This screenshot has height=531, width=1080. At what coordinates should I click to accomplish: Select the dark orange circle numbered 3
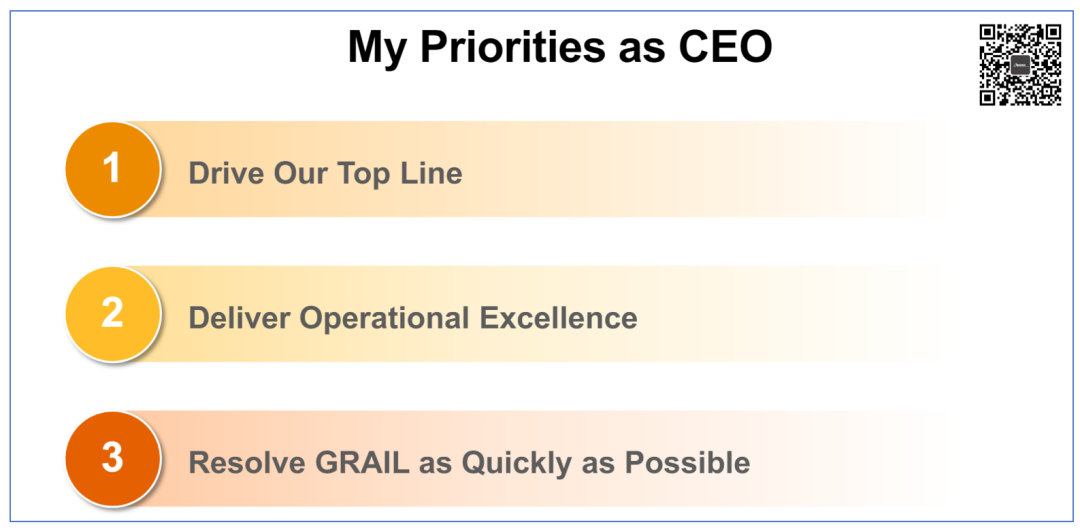click(112, 458)
